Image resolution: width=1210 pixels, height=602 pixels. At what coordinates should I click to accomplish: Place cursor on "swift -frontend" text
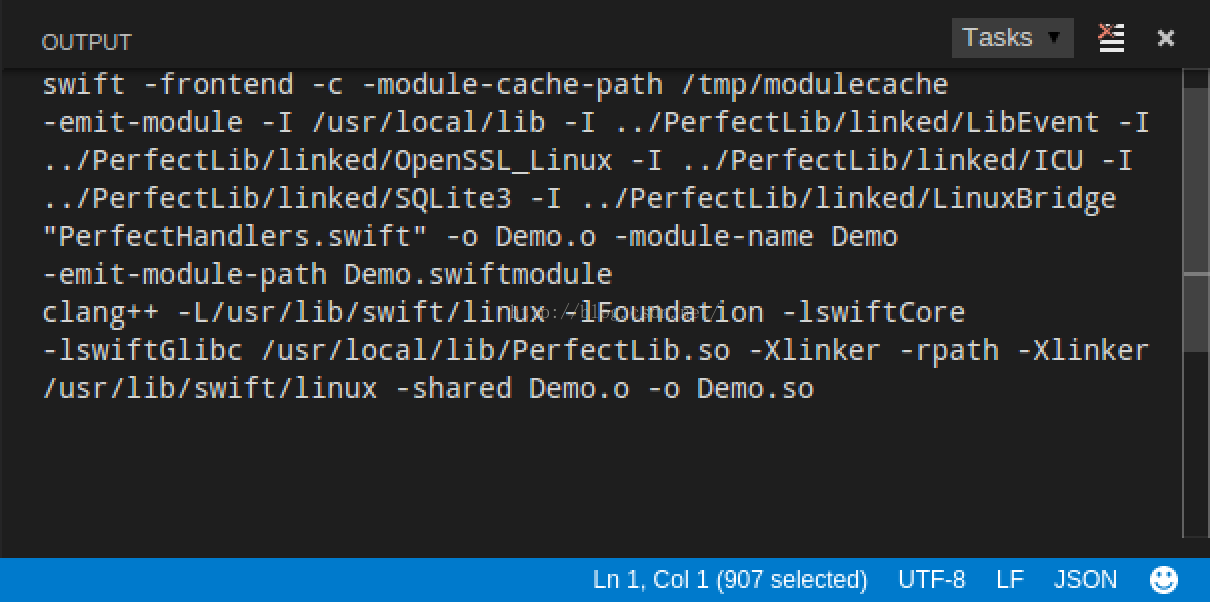coord(168,85)
